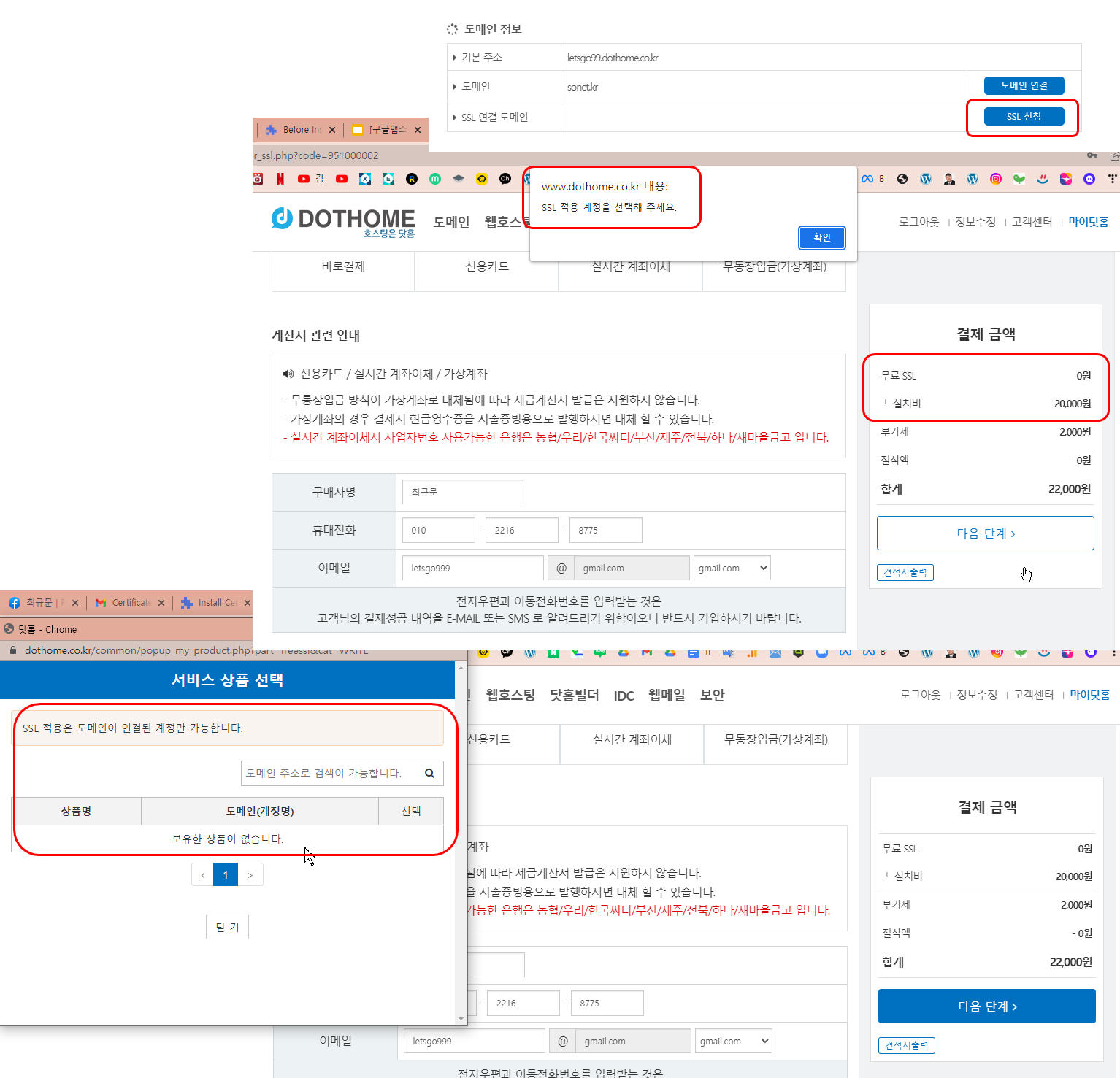The image size is (1120, 1078).
Task: Click the search magnifier in domain popup
Action: coord(429,773)
